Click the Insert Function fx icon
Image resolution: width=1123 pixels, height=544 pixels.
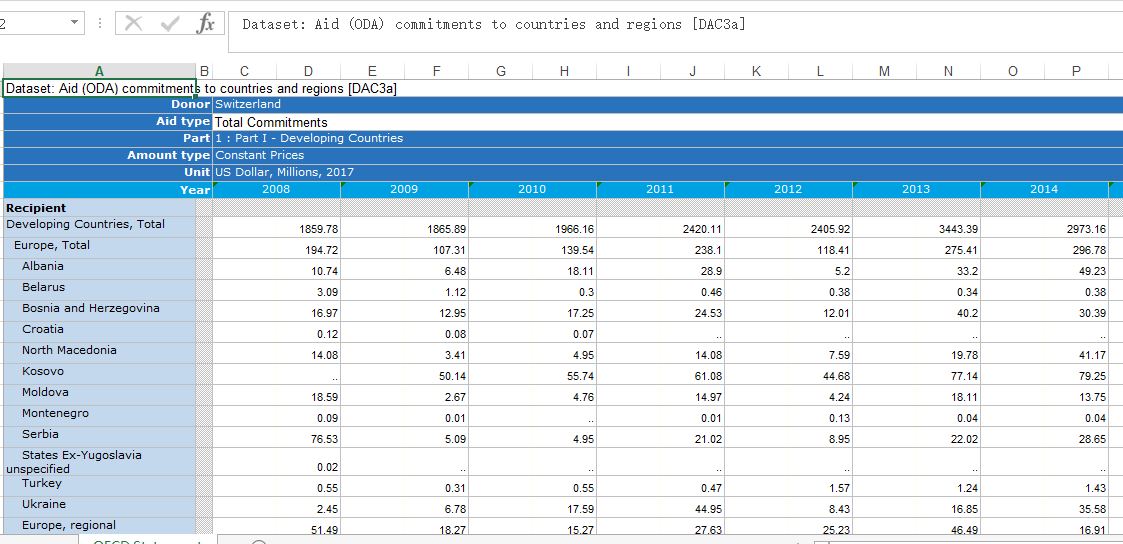pyautogui.click(x=206, y=24)
